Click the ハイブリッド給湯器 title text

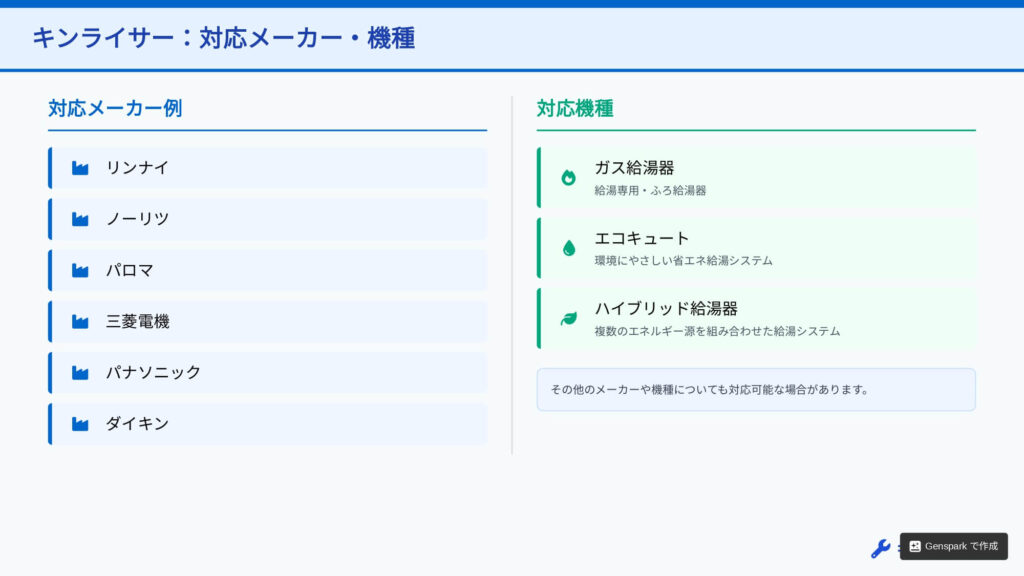(665, 308)
